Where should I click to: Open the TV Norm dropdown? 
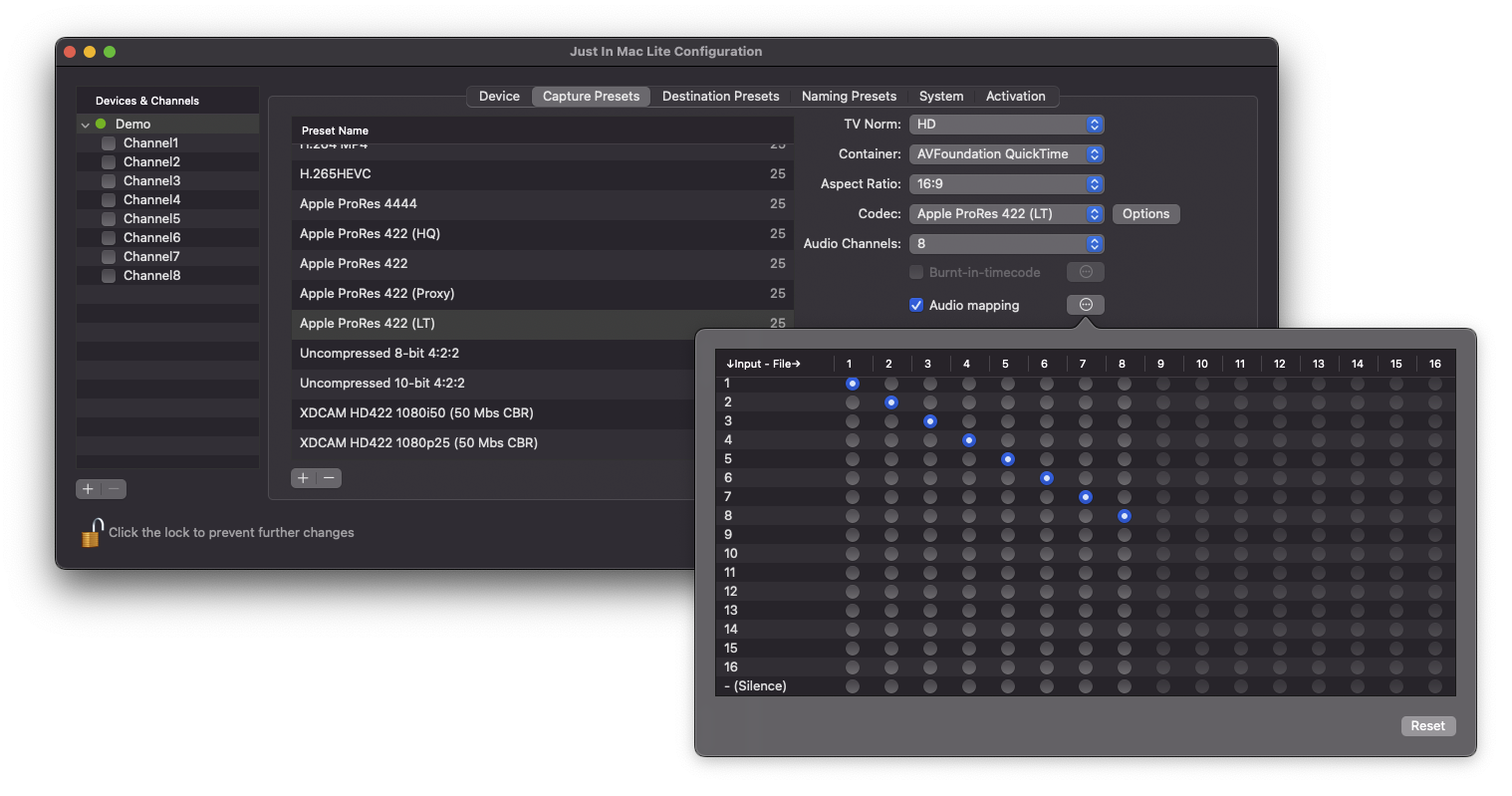click(1007, 125)
